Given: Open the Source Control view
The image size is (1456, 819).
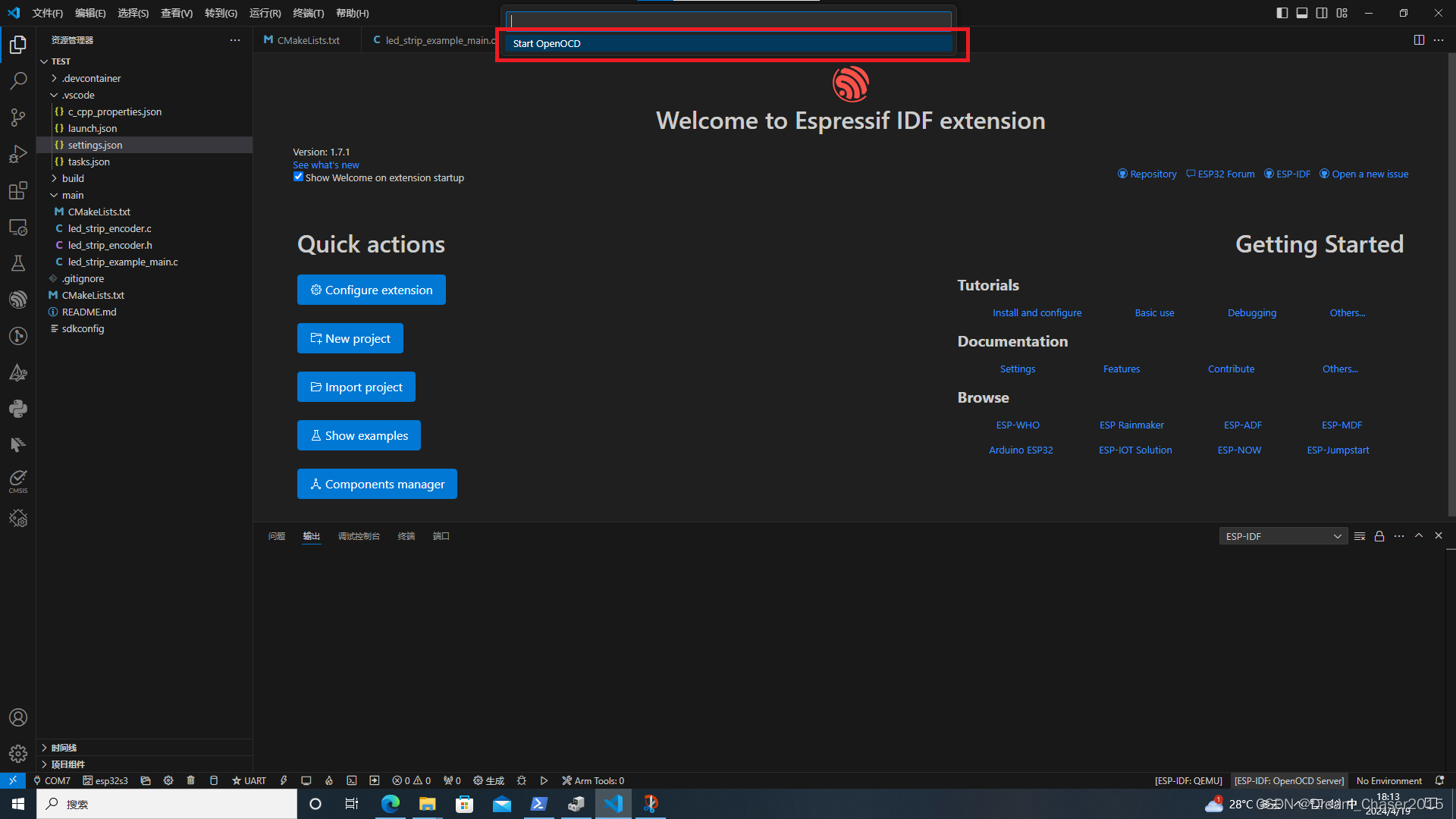Looking at the screenshot, I should (x=18, y=117).
